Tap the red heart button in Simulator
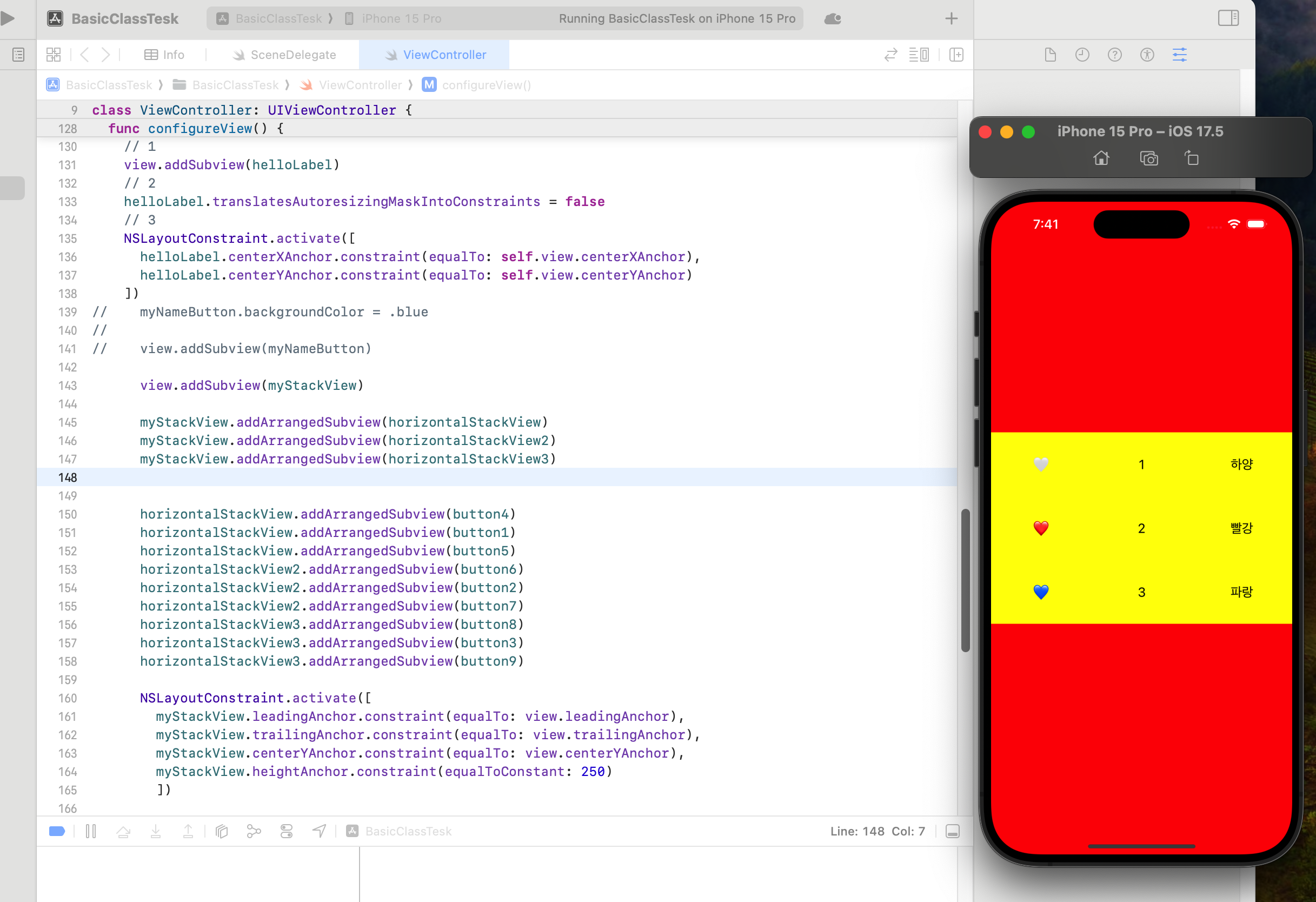1316x902 pixels. 1041,528
